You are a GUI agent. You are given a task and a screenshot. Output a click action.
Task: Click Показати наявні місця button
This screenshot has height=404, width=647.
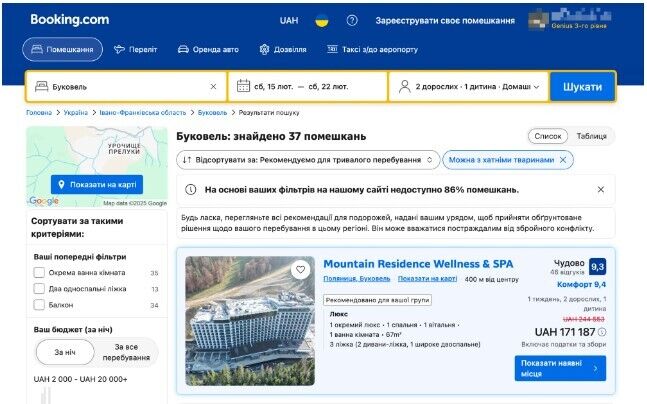pyautogui.click(x=560, y=368)
